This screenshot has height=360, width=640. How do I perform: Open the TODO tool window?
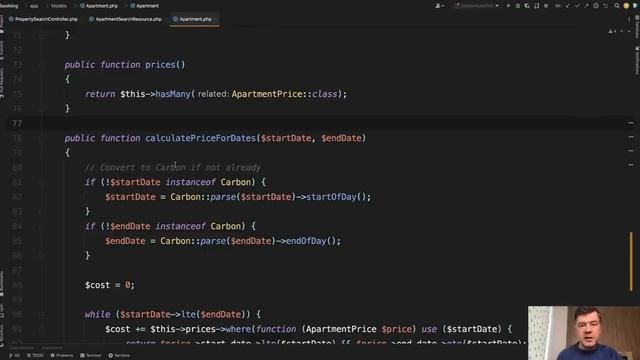pos(35,356)
